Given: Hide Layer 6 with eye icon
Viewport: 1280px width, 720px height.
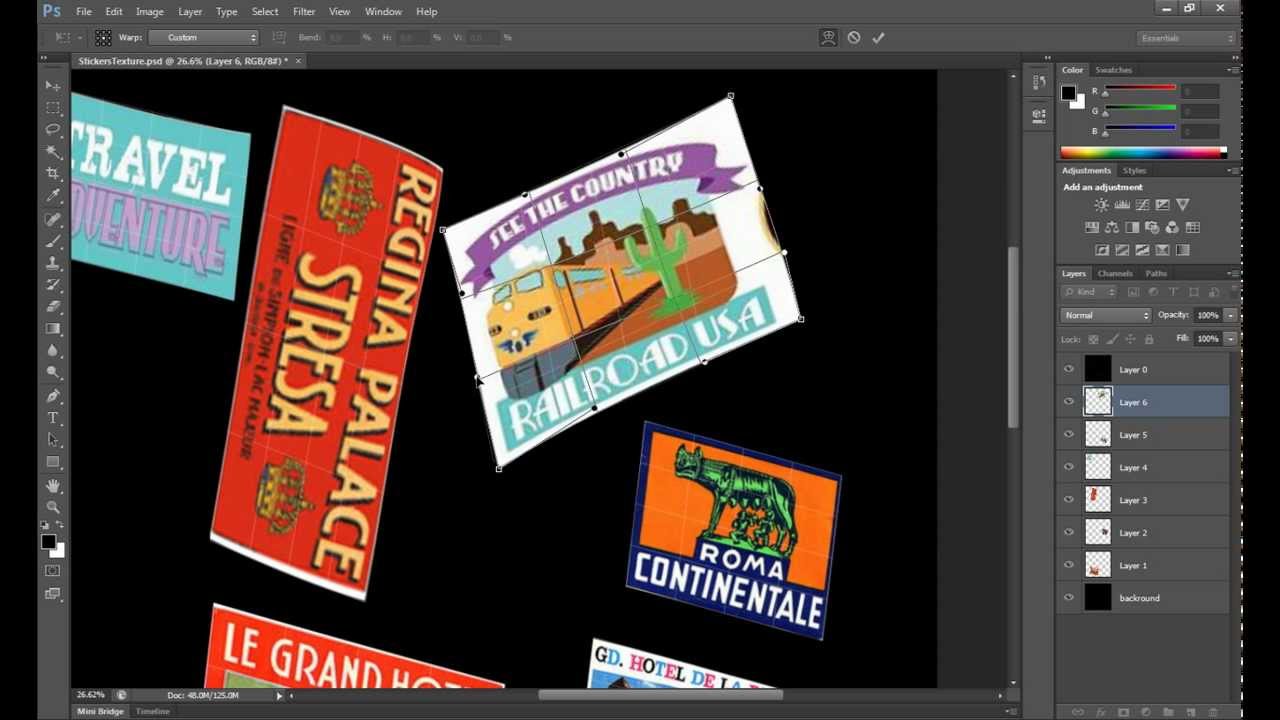Looking at the screenshot, I should tap(1069, 402).
